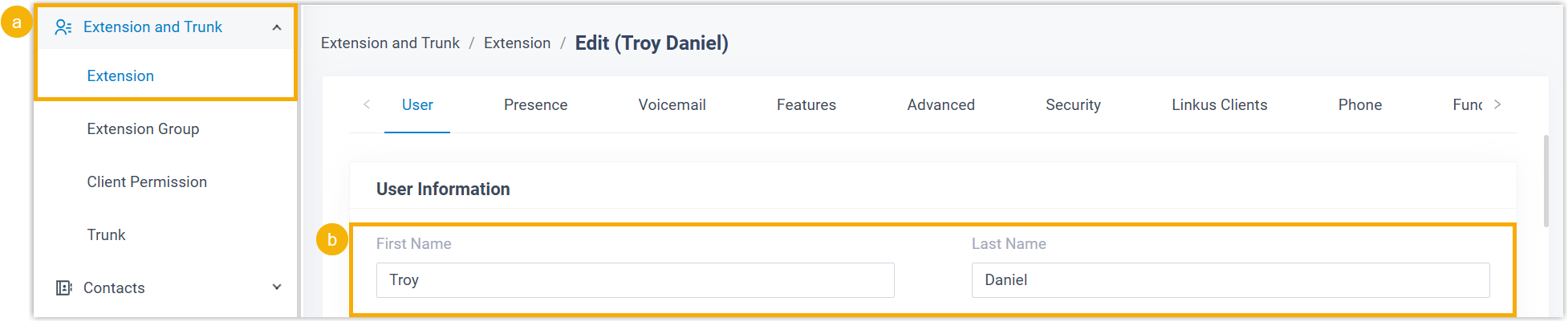
Task: Open the Extension sidebar item
Action: coord(120,76)
